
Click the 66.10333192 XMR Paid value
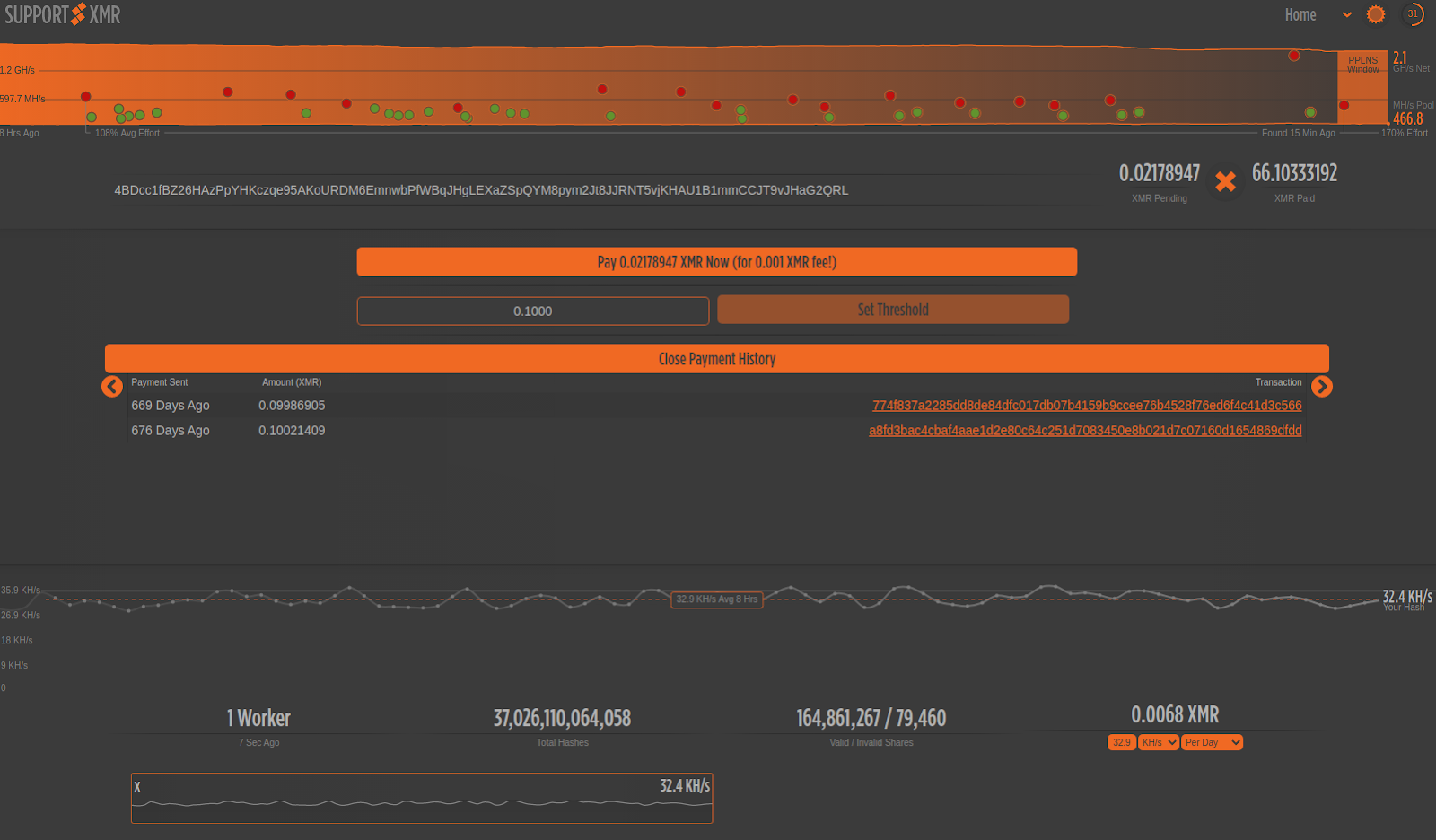[x=1294, y=172]
